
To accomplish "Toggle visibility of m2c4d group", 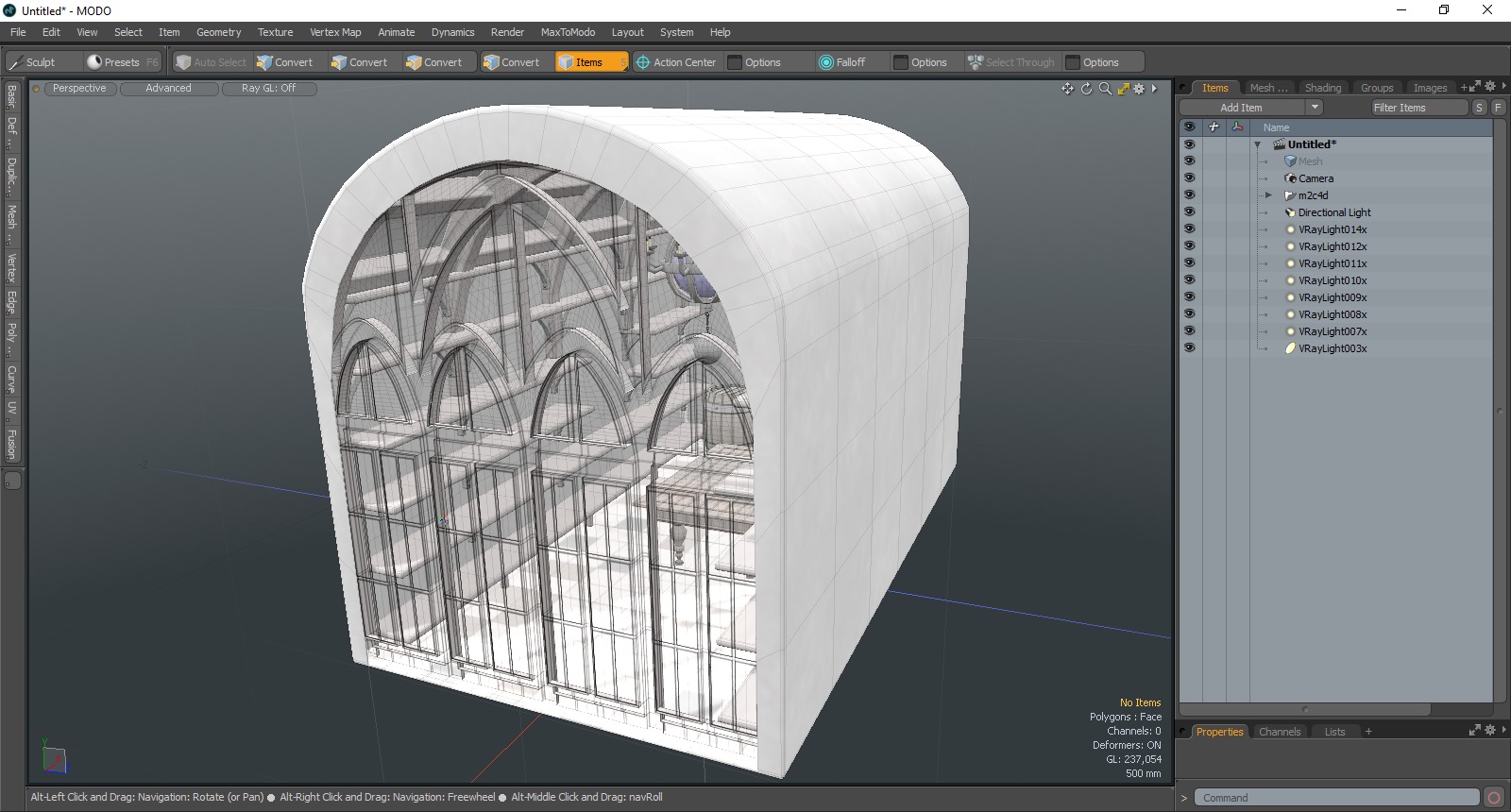I will point(1189,195).
